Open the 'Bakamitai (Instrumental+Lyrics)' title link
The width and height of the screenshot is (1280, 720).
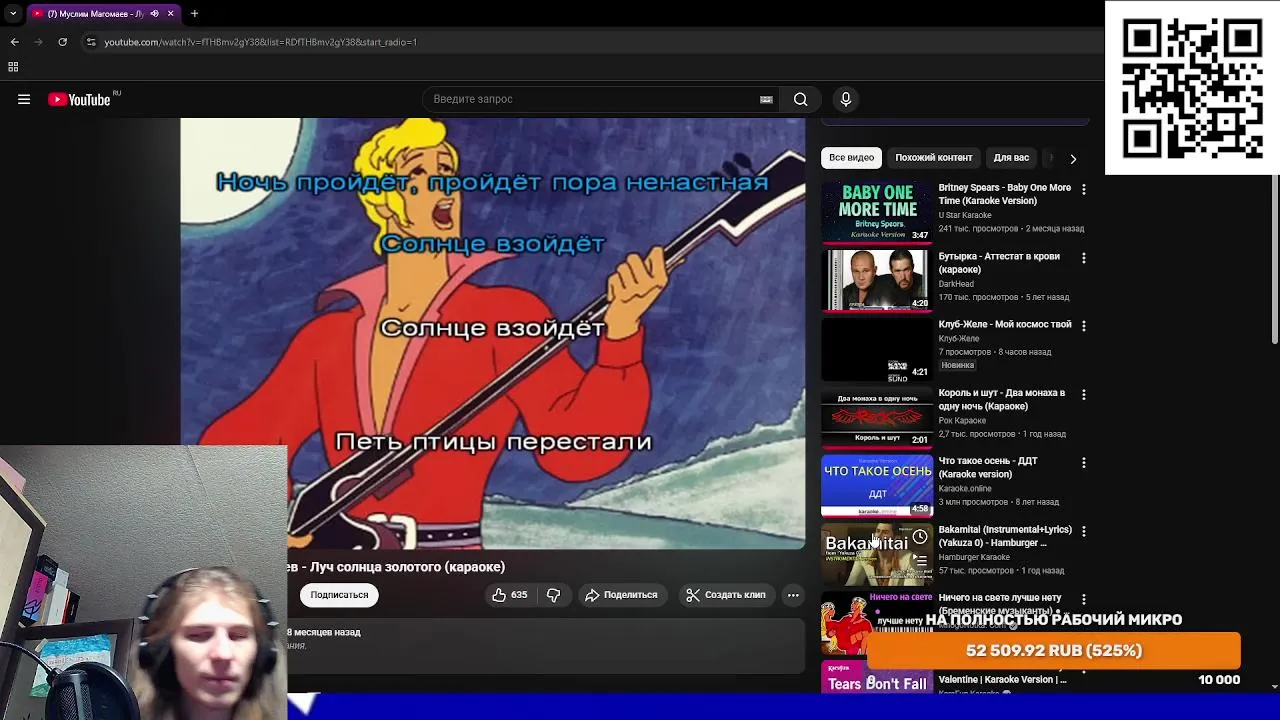point(1004,536)
